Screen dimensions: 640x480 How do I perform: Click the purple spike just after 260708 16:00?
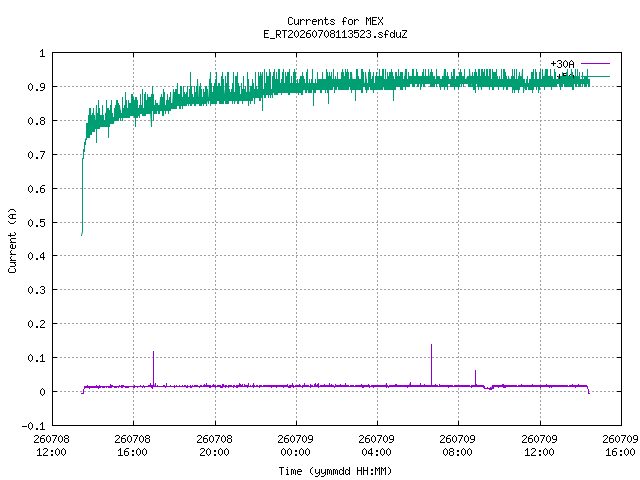(x=153, y=368)
